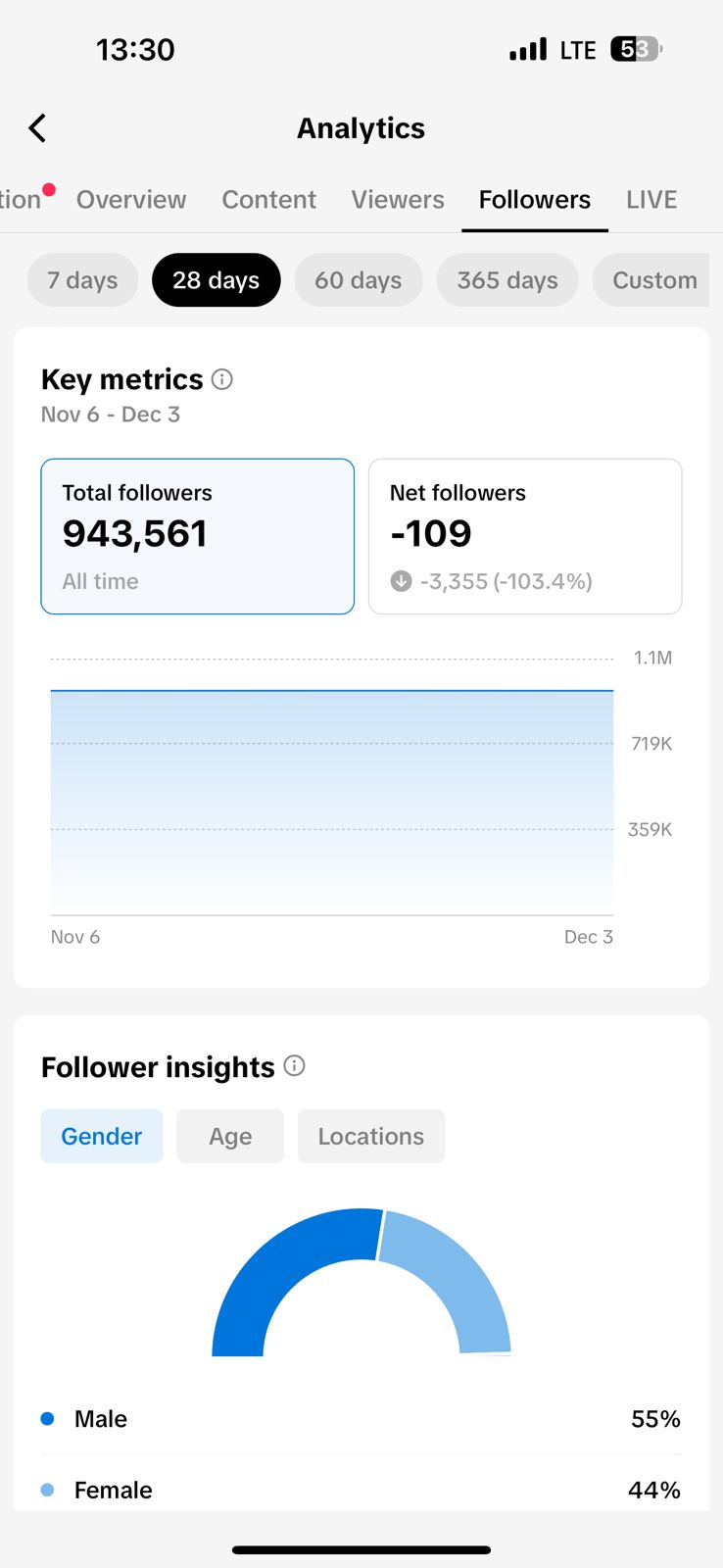Tap Follower insights info icon
This screenshot has width=723, height=1568.
pyautogui.click(x=294, y=1066)
